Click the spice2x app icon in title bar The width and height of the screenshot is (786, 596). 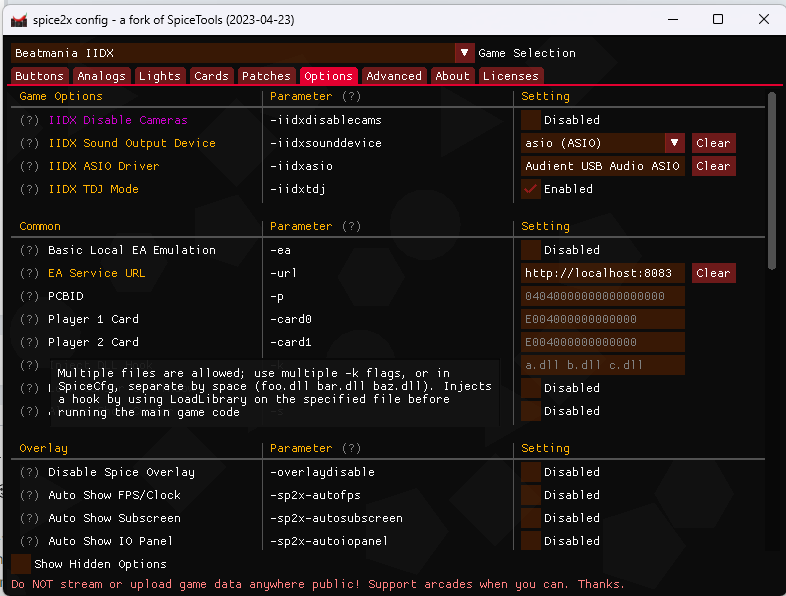18,19
